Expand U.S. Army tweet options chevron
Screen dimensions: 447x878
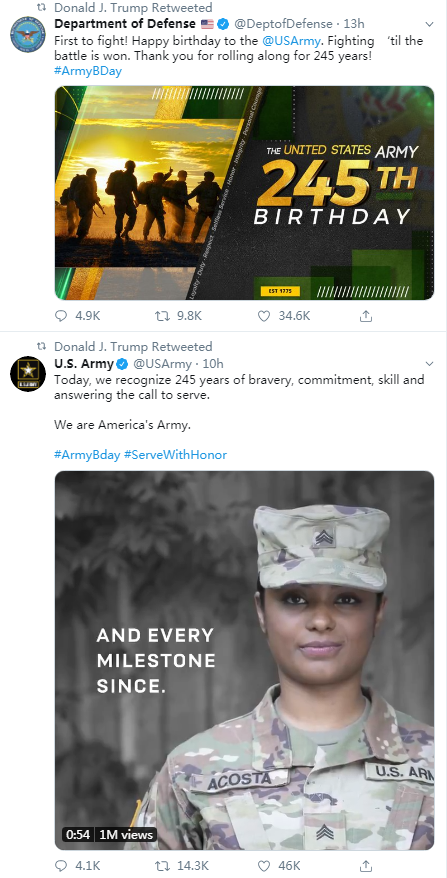click(429, 364)
